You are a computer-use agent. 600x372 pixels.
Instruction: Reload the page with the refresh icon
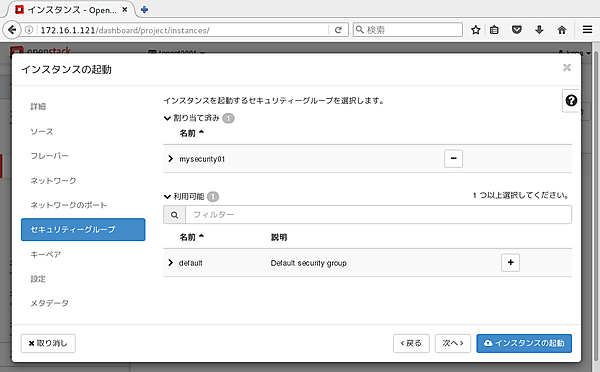tap(338, 30)
